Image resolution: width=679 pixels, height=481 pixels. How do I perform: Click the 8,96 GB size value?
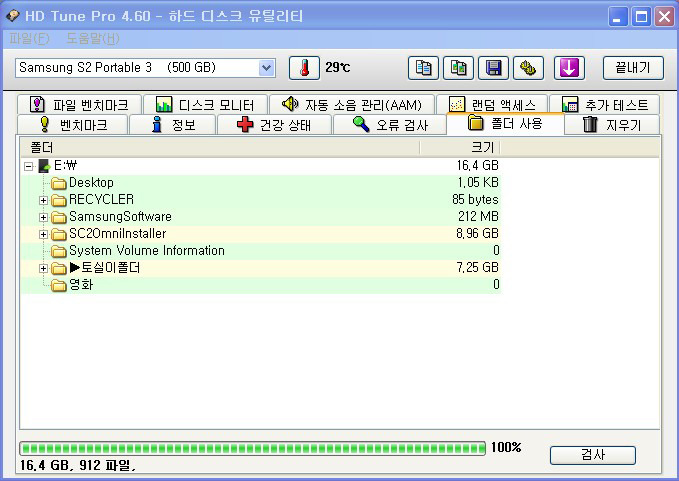(477, 234)
